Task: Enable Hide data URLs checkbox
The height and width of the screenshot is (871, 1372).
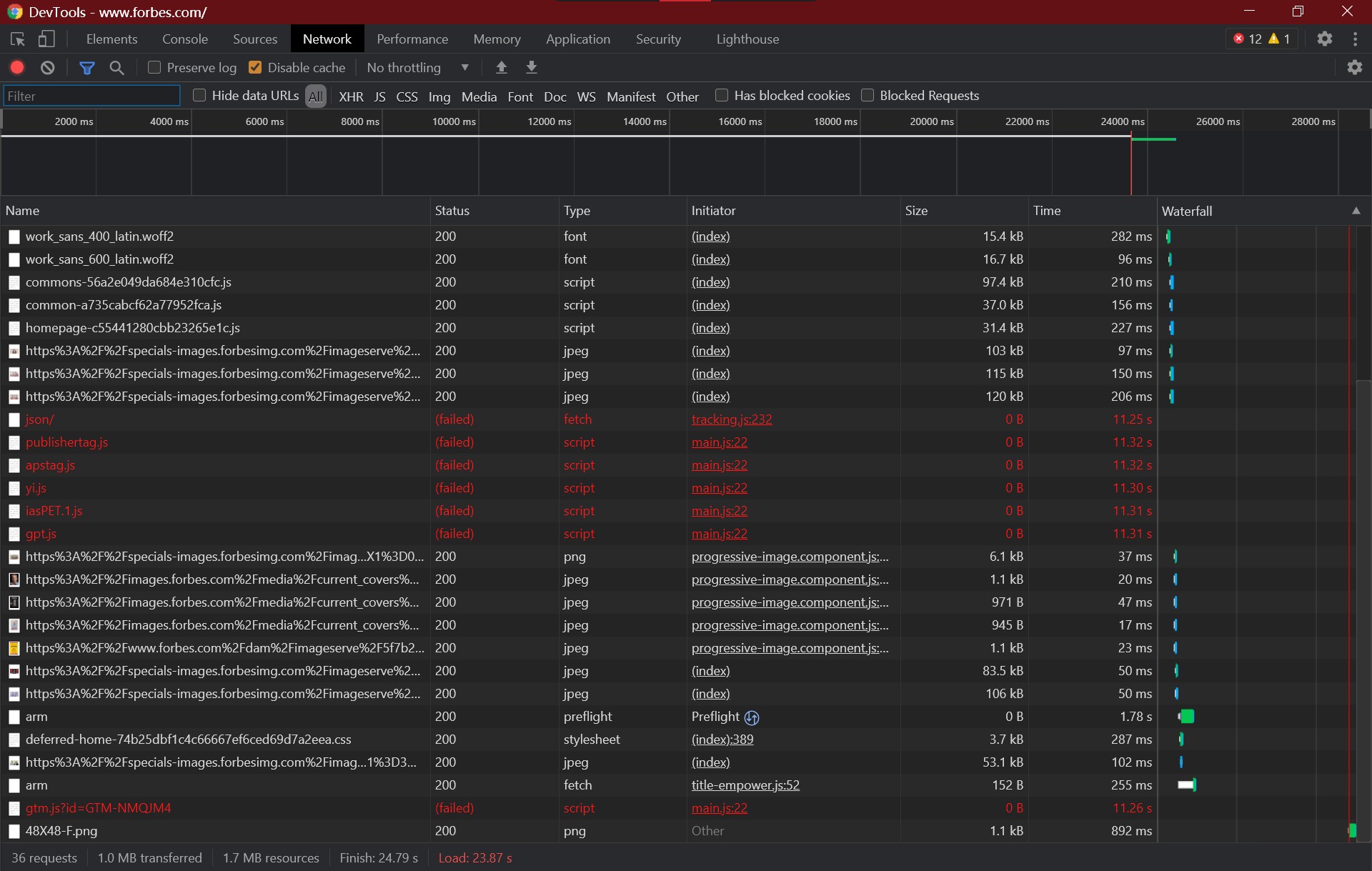Action: pos(199,95)
